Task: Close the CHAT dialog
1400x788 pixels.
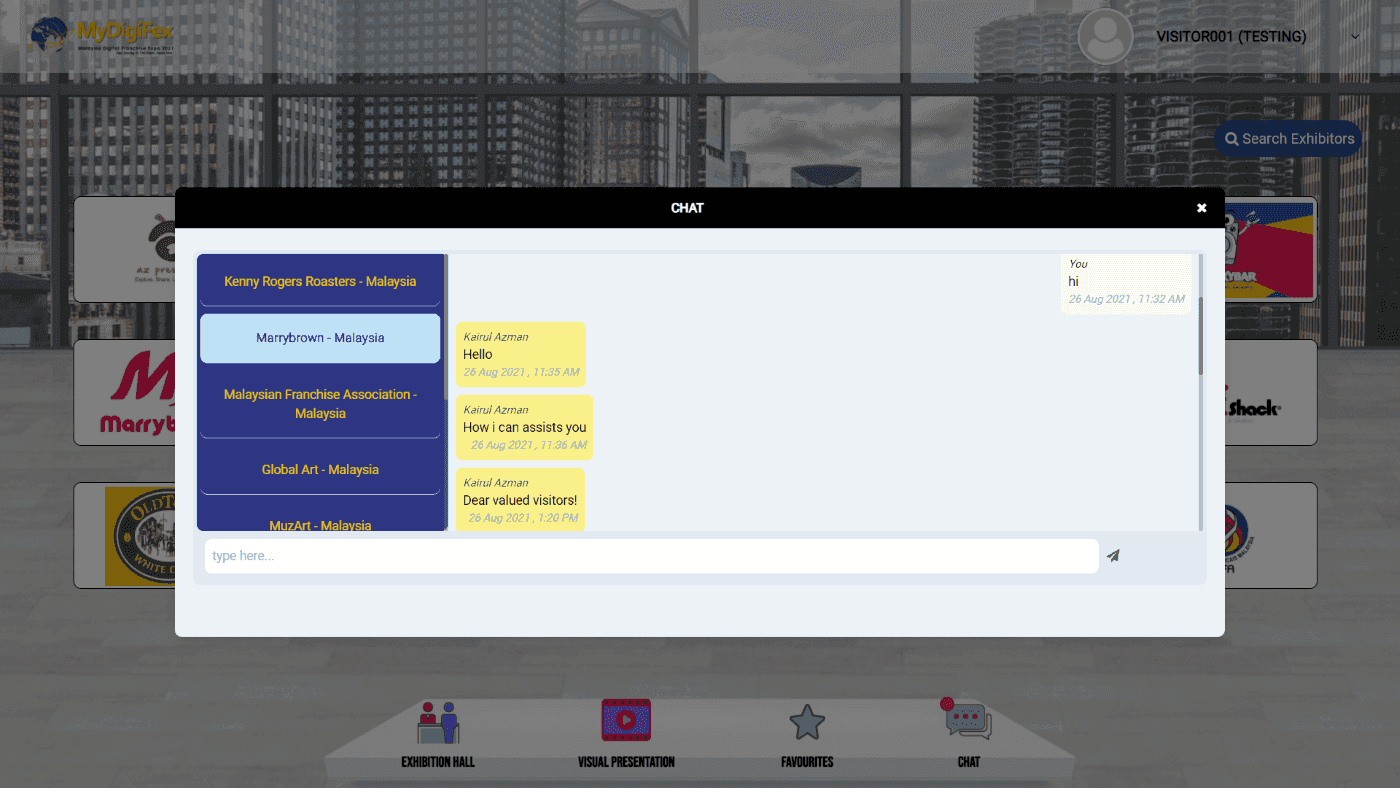Action: coord(1201,207)
